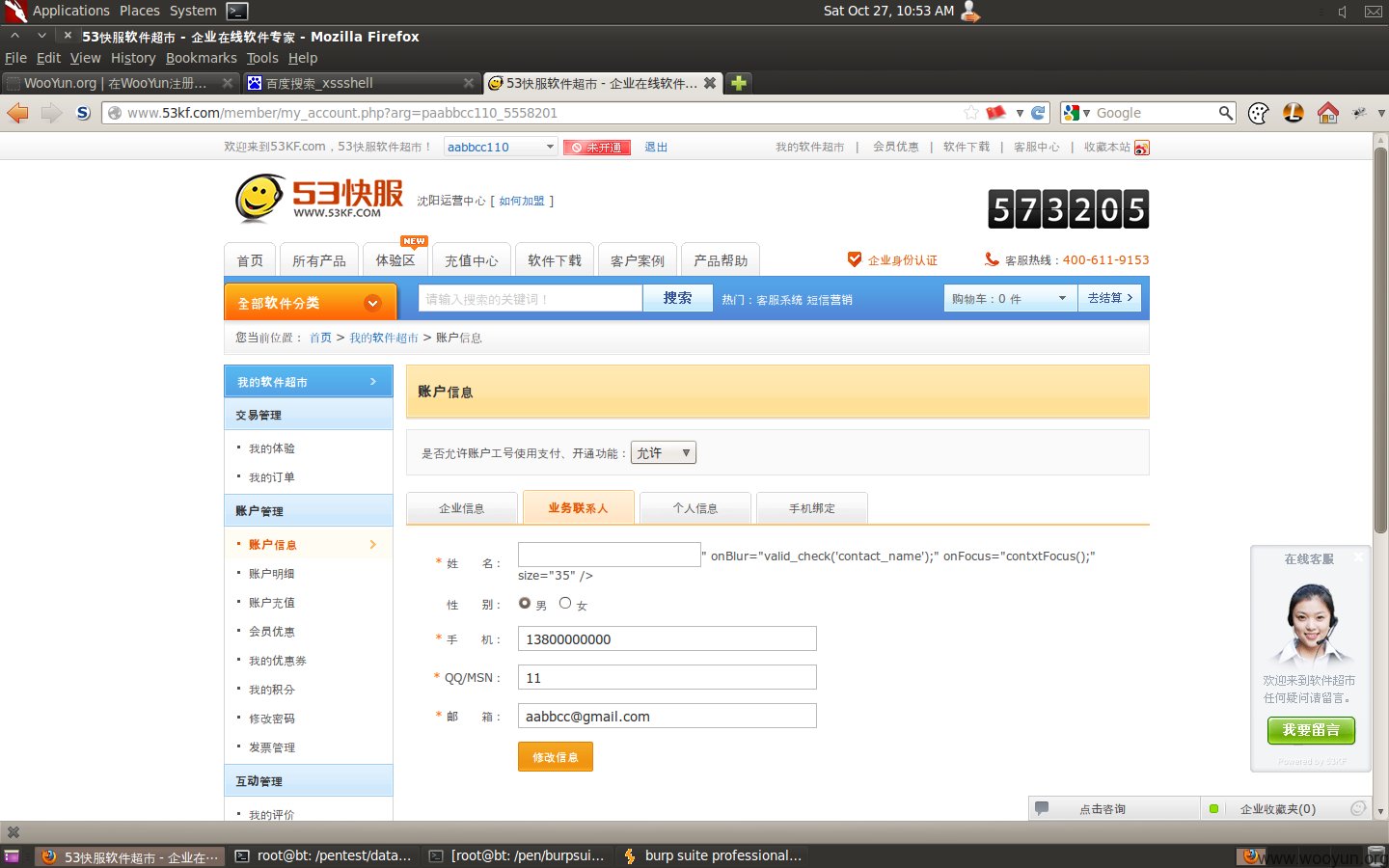
Task: Close the find bar with X icon
Action: 14,832
